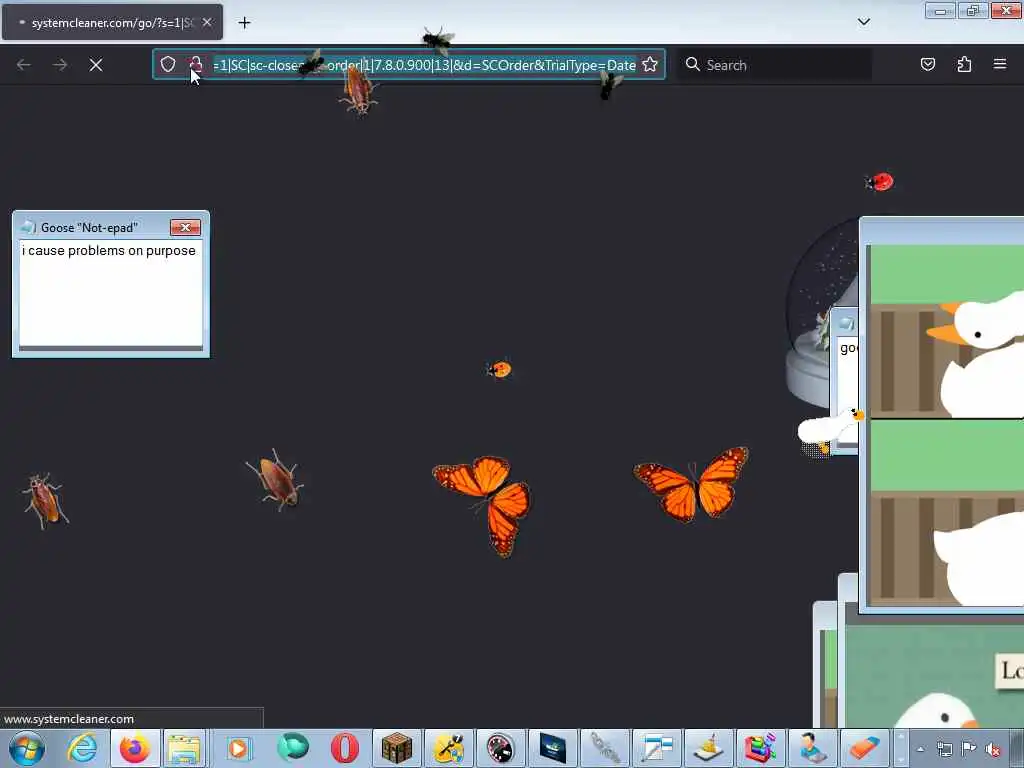Open Windows Explorer folder on taskbar
1024x768 pixels.
(x=185, y=749)
